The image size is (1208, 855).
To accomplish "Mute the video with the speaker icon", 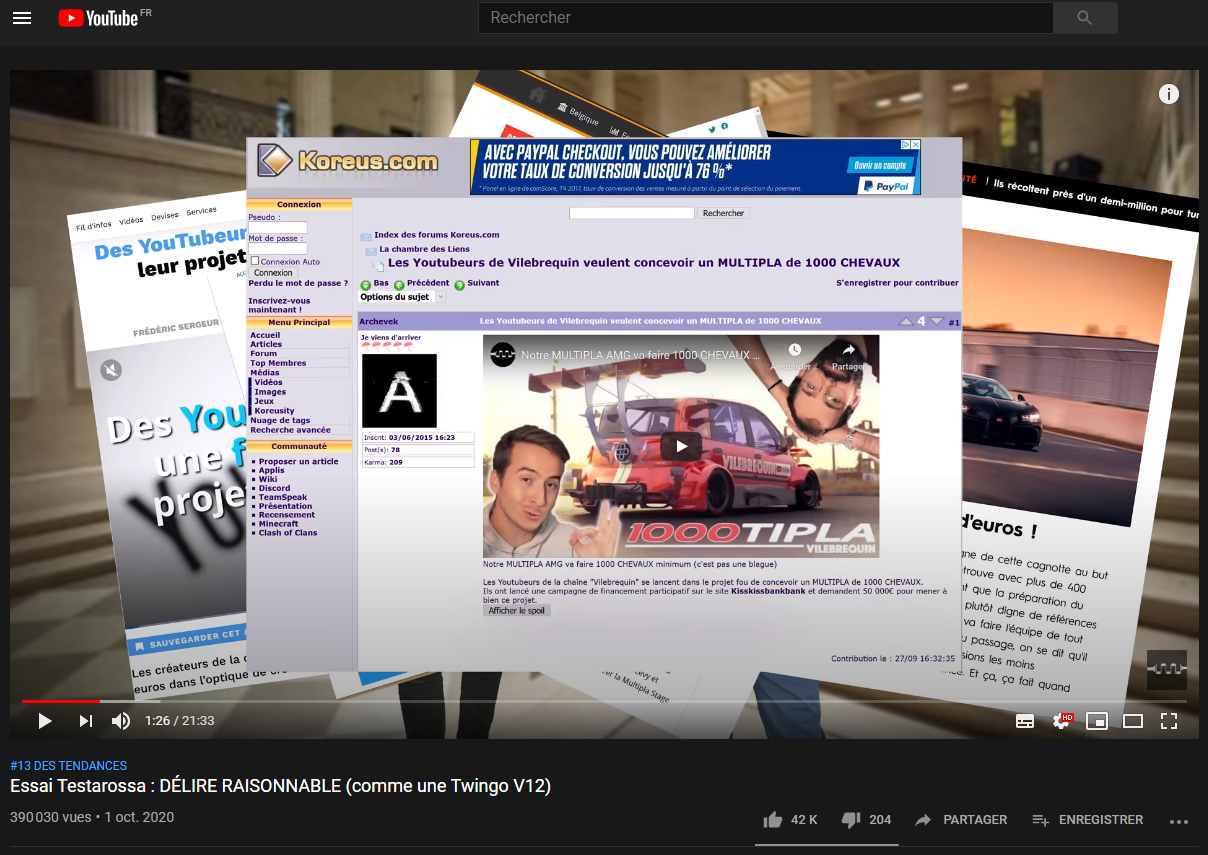I will 121,720.
